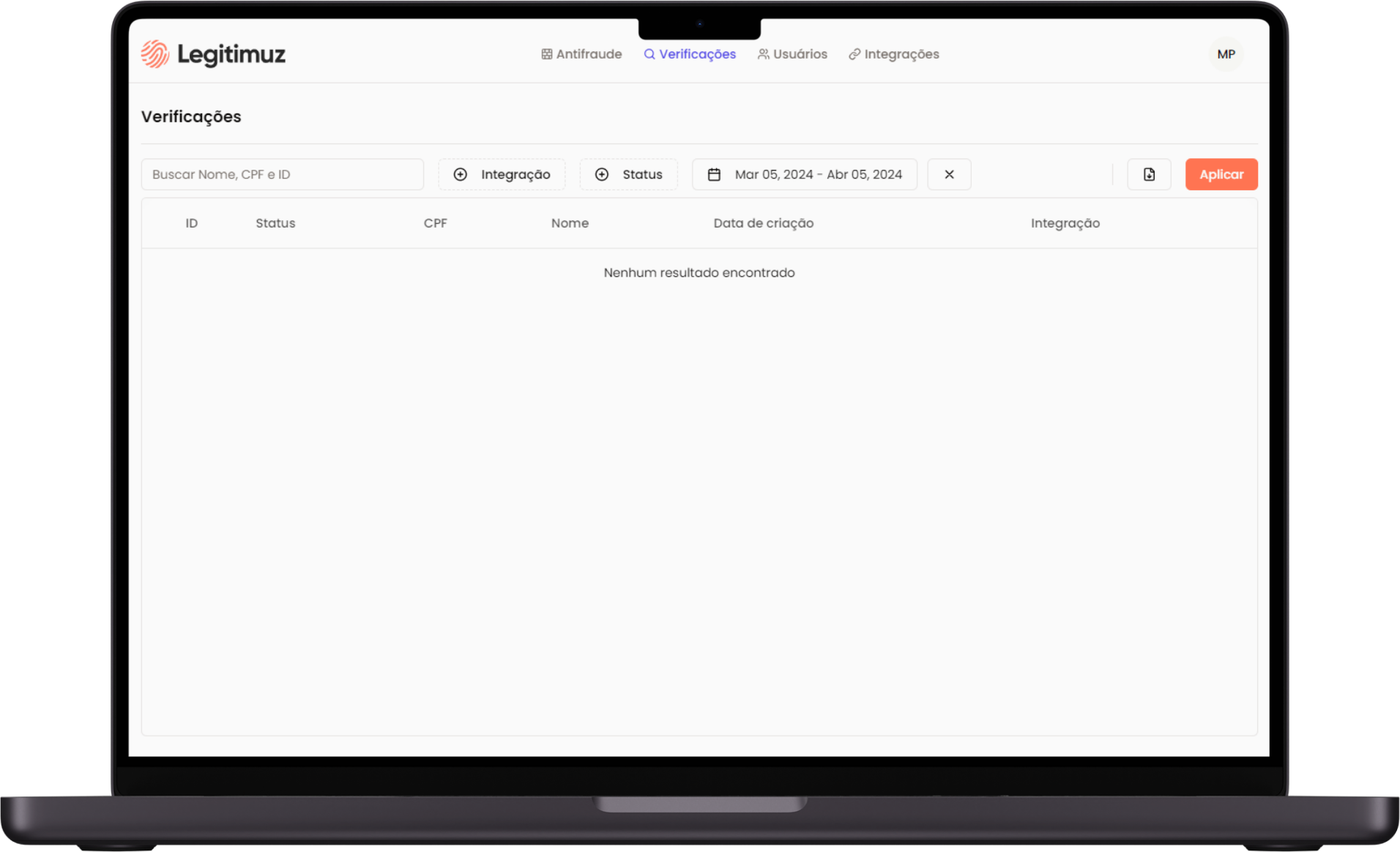
Task: Sort by the Status column header
Action: (x=275, y=223)
